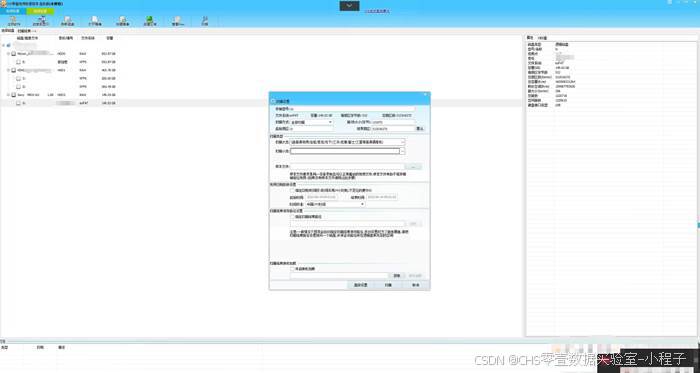Screen dimensions: 700x373
Task: Click the end time field in the dialog
Action: pyautogui.click(x=382, y=197)
